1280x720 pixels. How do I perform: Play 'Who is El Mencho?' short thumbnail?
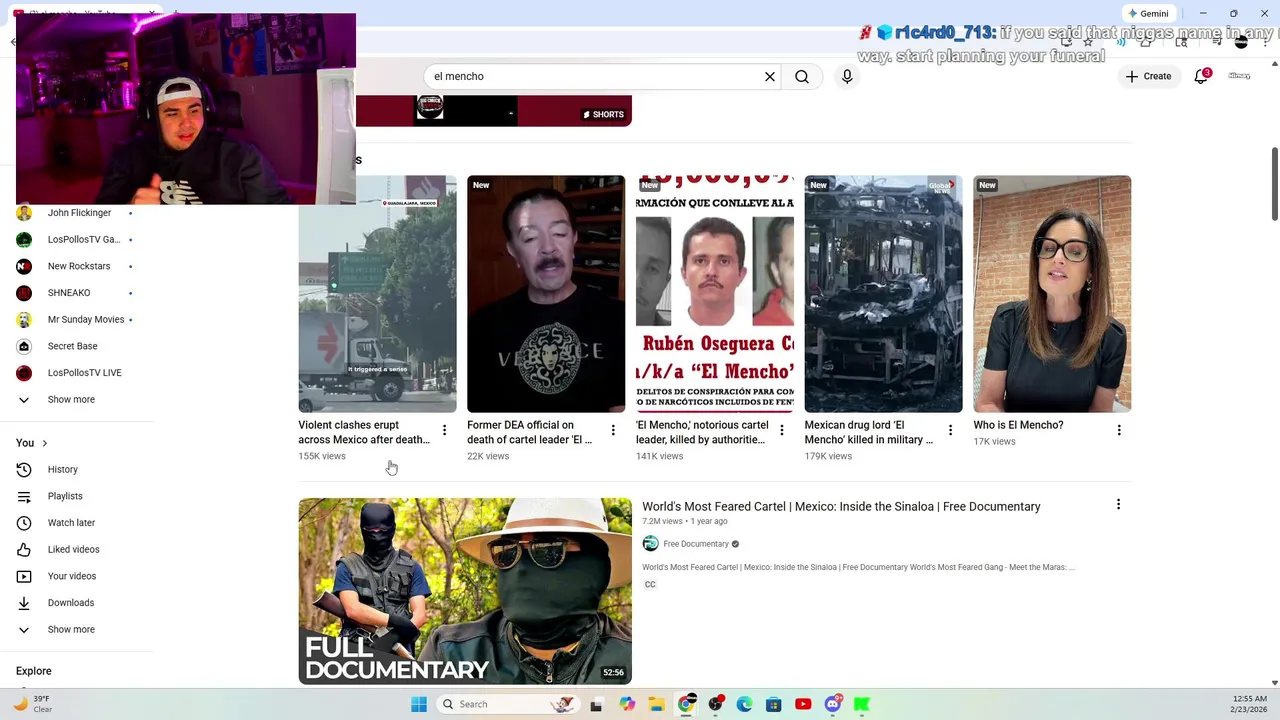(1052, 294)
